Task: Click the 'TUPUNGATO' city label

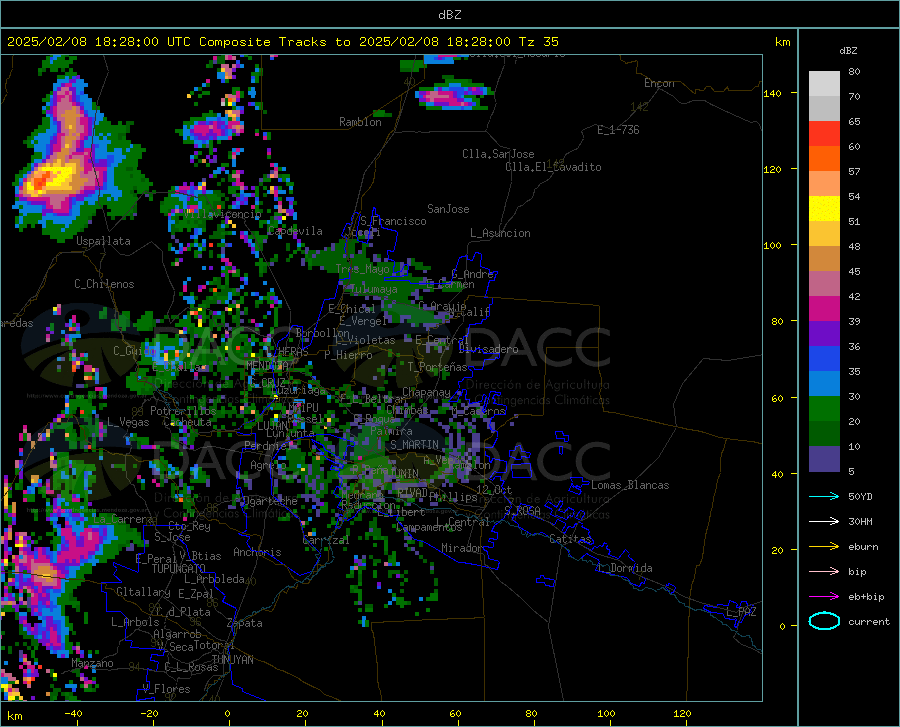Action: pos(179,569)
